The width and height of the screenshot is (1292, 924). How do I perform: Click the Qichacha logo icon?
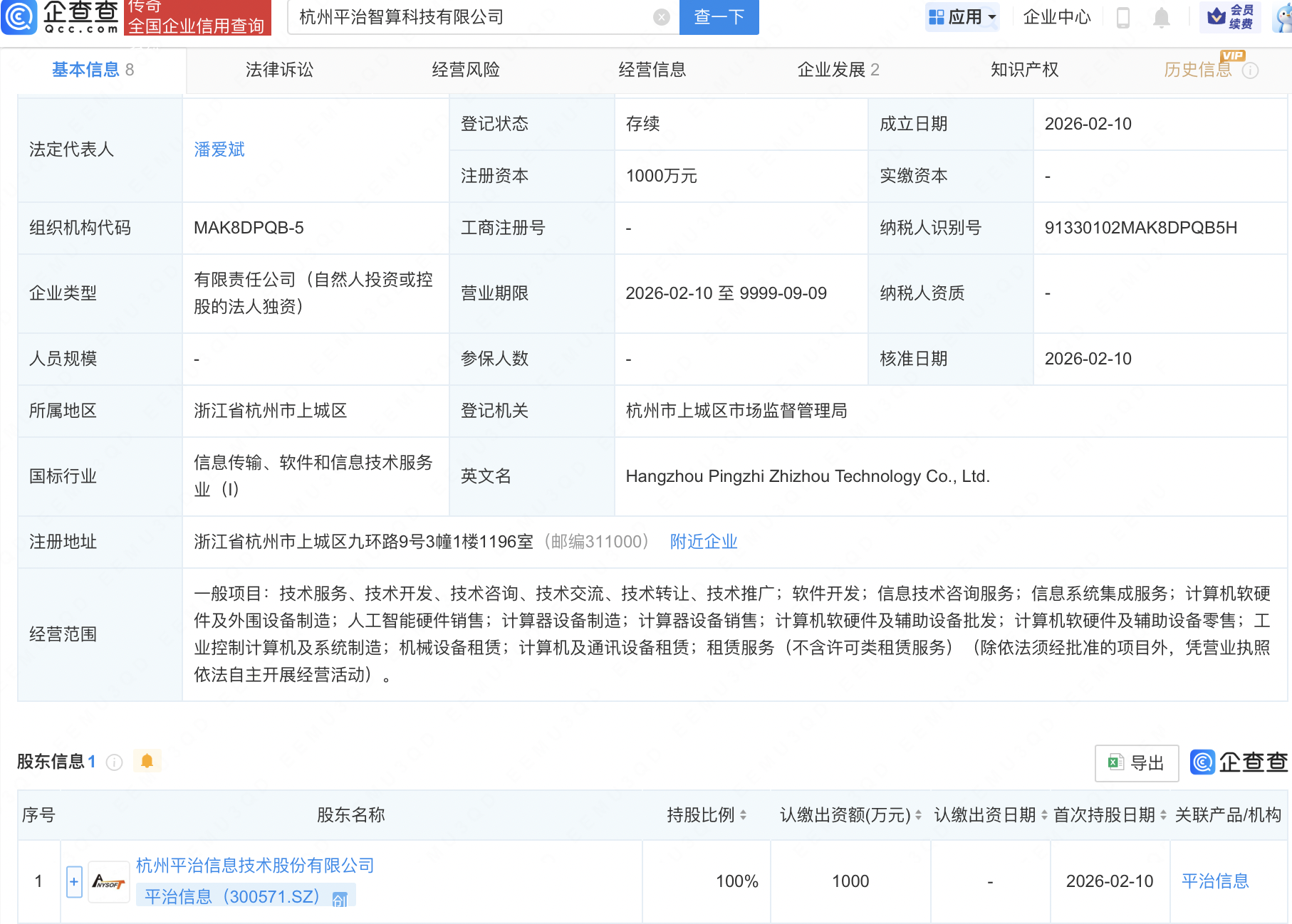tap(19, 17)
